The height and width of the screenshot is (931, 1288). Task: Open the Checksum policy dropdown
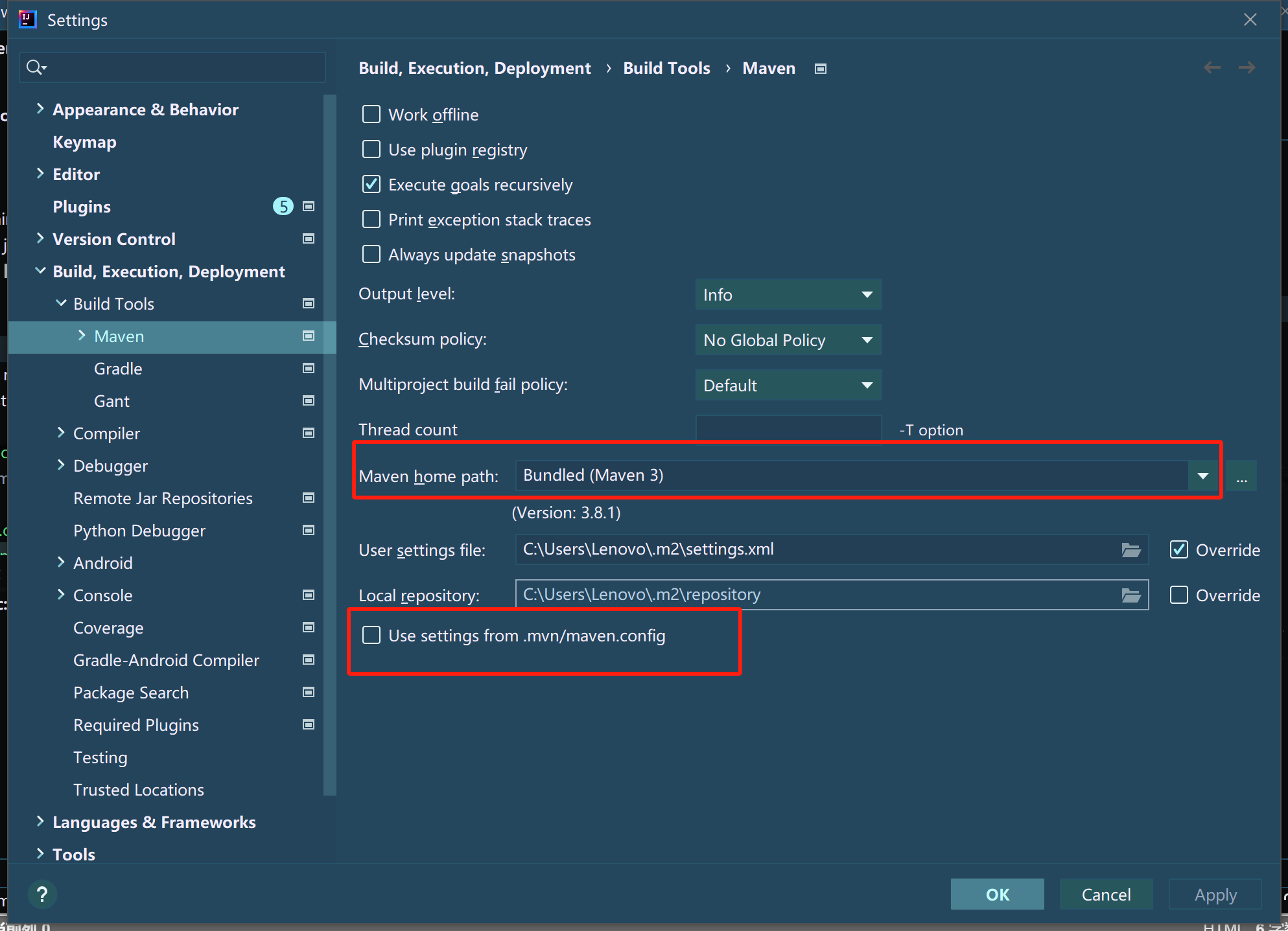pos(788,340)
